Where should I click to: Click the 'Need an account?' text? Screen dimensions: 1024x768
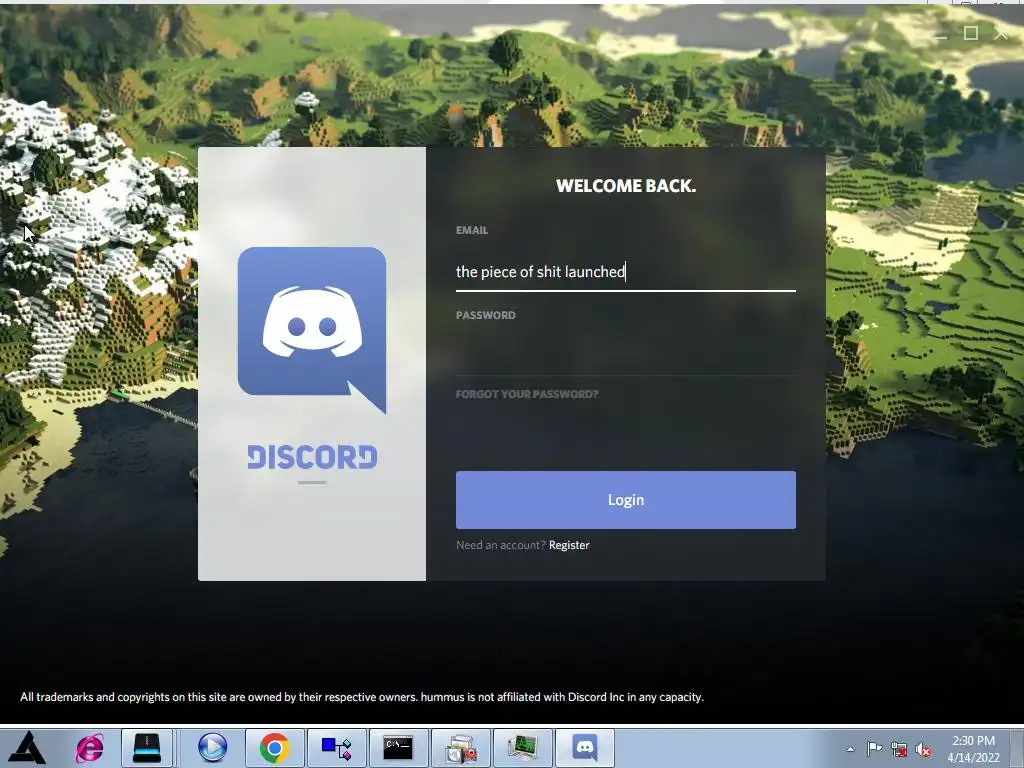point(500,545)
